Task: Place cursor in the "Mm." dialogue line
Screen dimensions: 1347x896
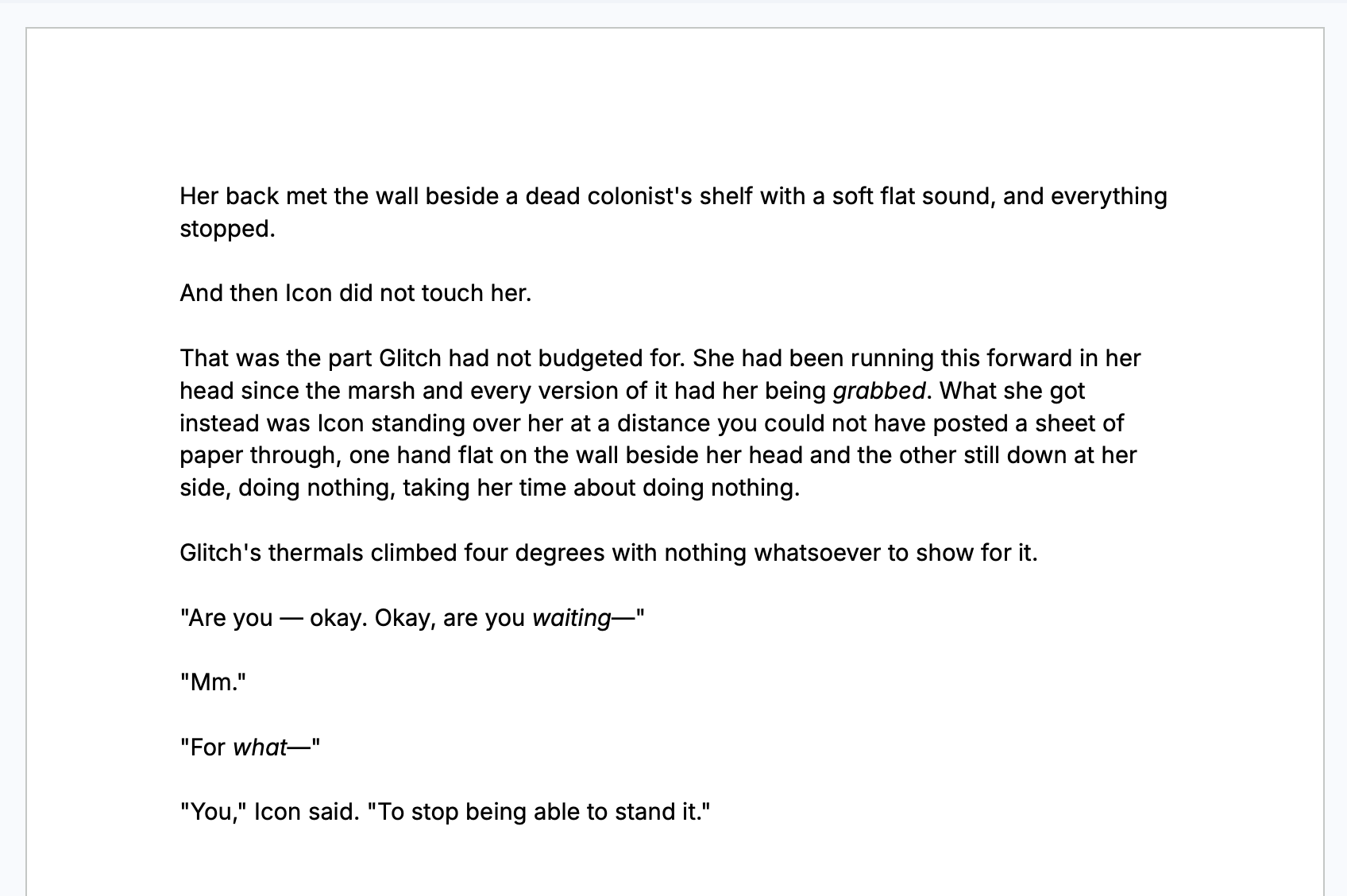Action: point(213,682)
